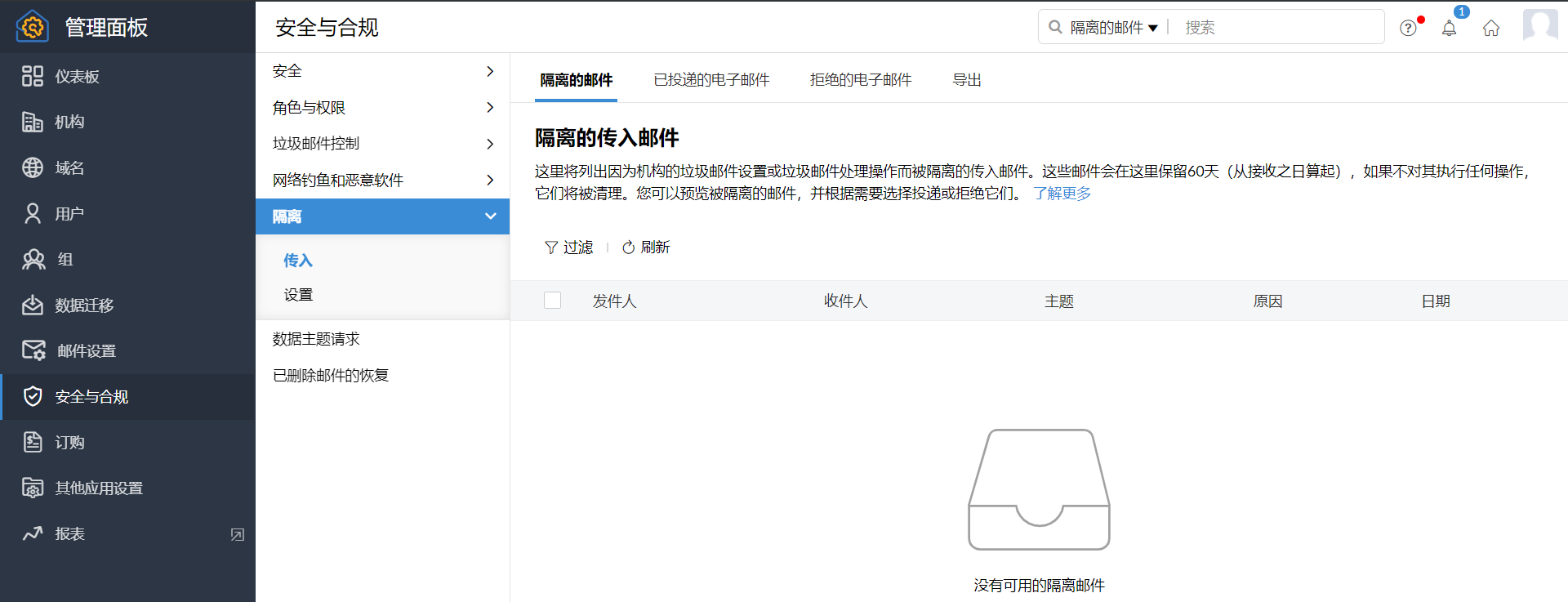Switch to the 已投递的电子邮件 tab
The width and height of the screenshot is (1568, 602).
pyautogui.click(x=711, y=79)
